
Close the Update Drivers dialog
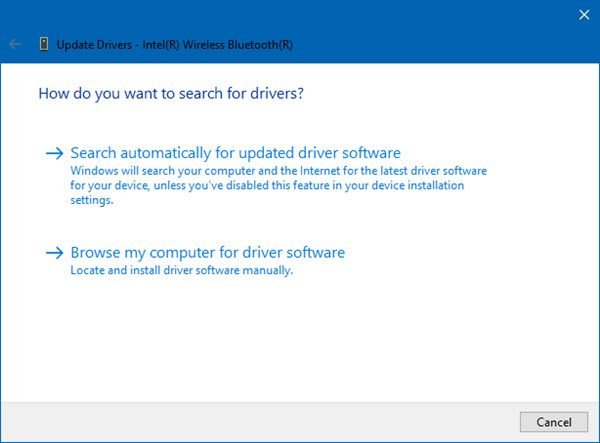point(584,15)
